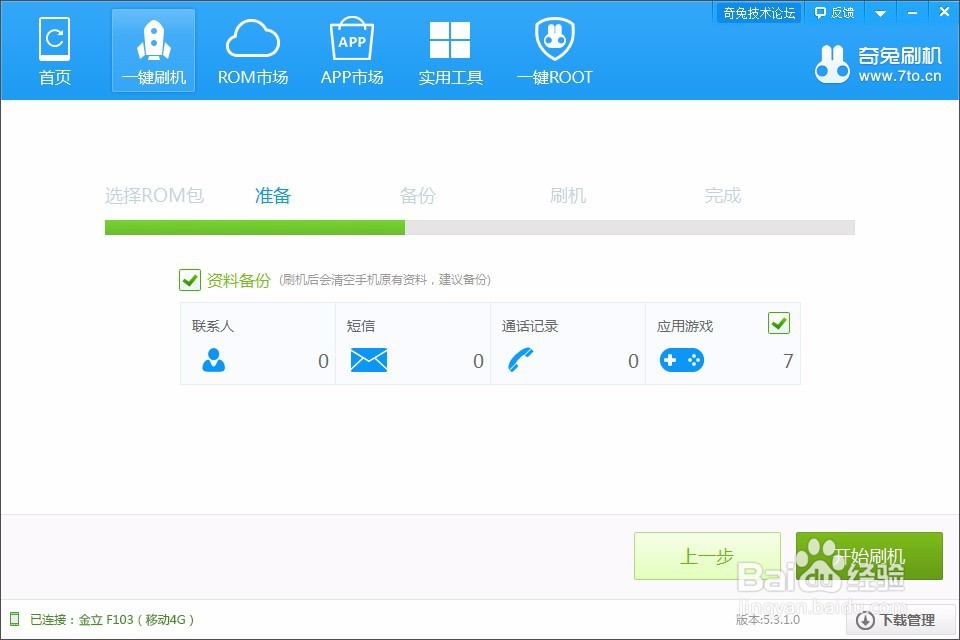Click the 联系人 contacts person icon
The image size is (960, 640).
pos(213,360)
